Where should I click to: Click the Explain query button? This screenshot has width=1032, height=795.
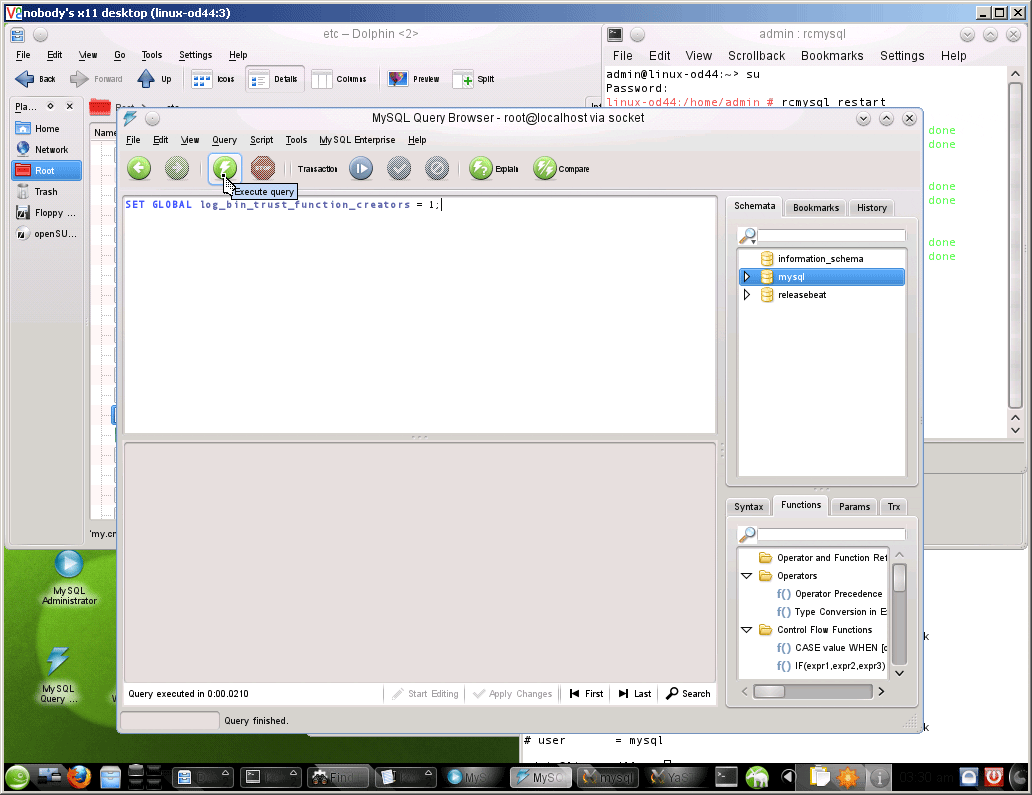tap(494, 168)
